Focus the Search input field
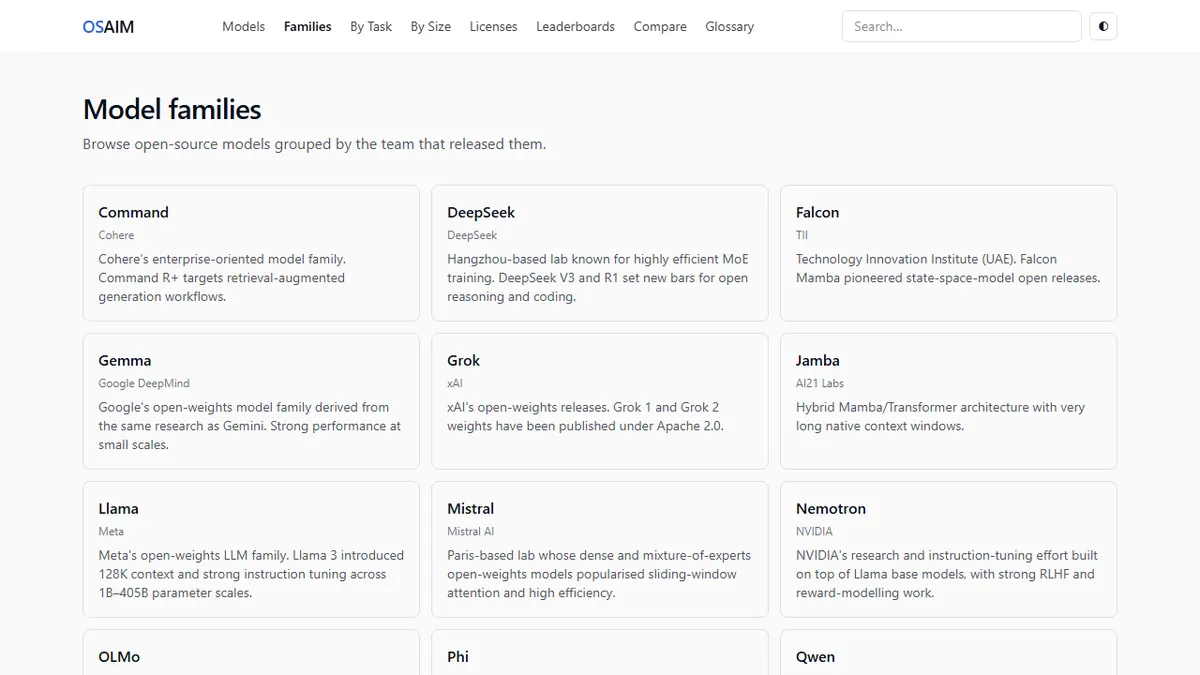 (961, 26)
